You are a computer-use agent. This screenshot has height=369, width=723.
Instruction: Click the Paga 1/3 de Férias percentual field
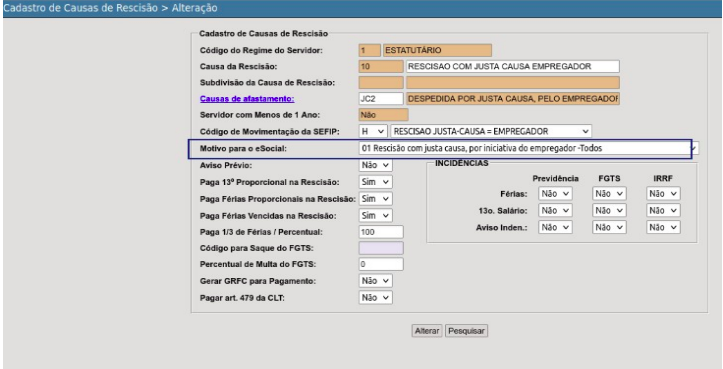coord(381,232)
